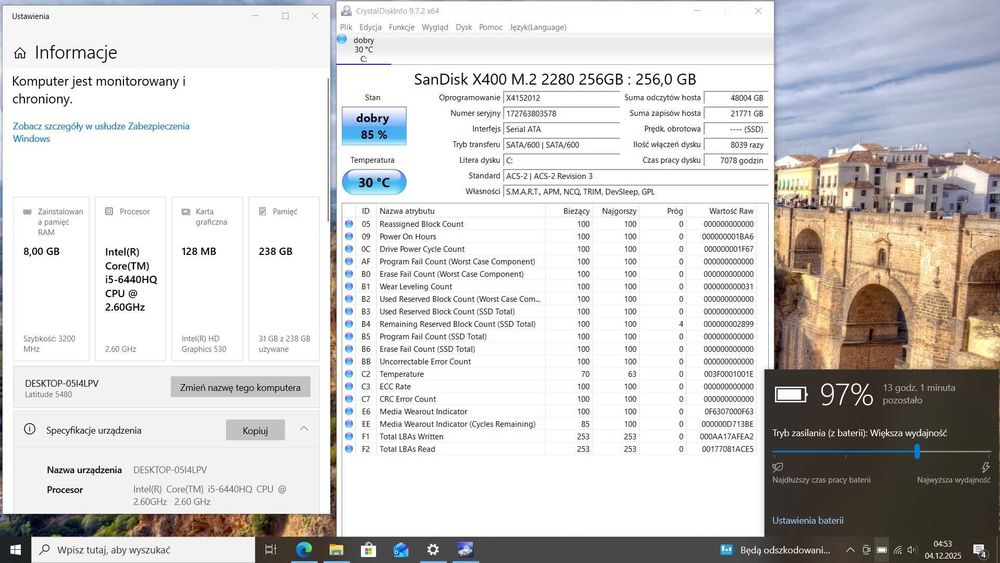The image size is (1000, 563).
Task: Click the battery icon in the system tray
Action: [x=882, y=550]
